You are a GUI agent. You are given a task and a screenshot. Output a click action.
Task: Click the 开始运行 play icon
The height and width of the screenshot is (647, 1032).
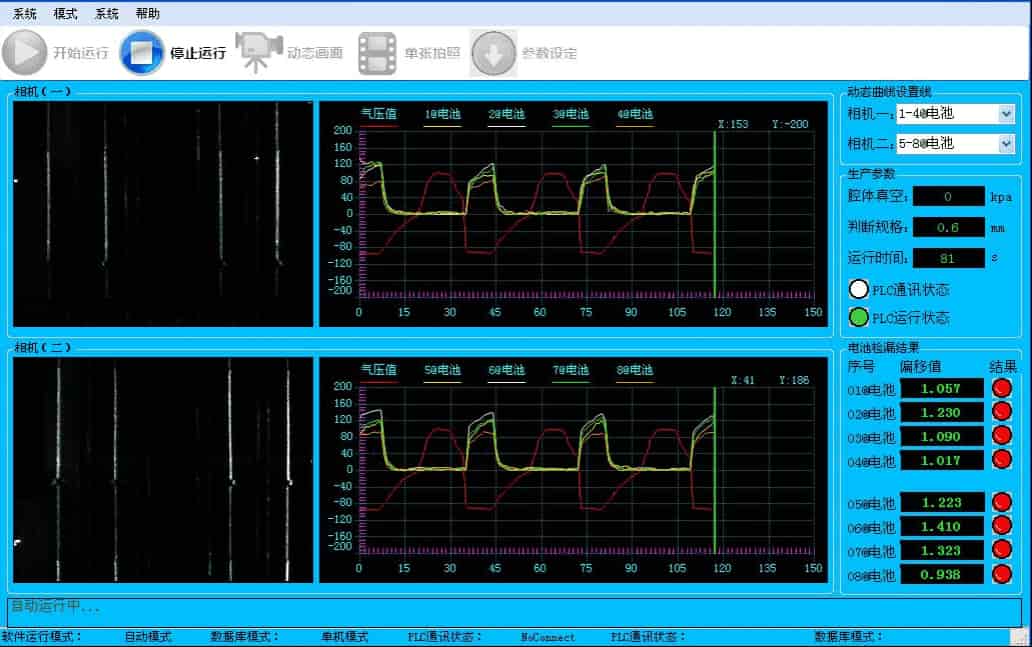coord(25,53)
